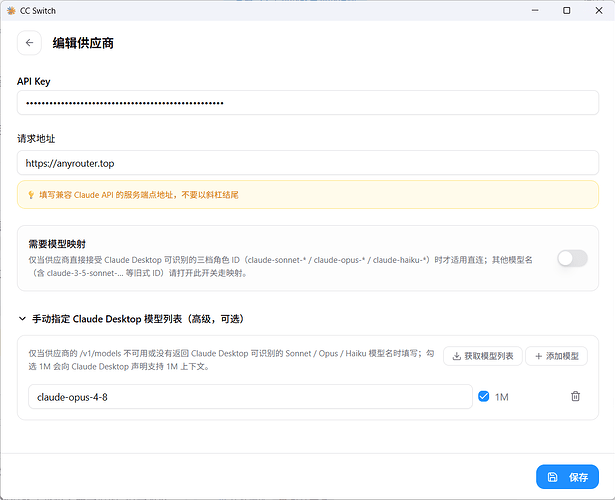
Task: Click the 编辑供应商 heading
Action: pos(83,43)
